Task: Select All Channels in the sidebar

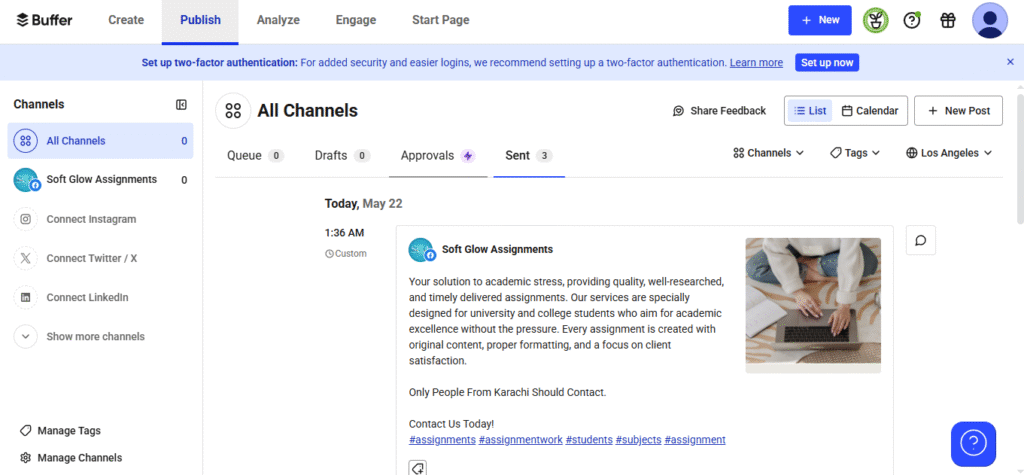Action: (101, 140)
